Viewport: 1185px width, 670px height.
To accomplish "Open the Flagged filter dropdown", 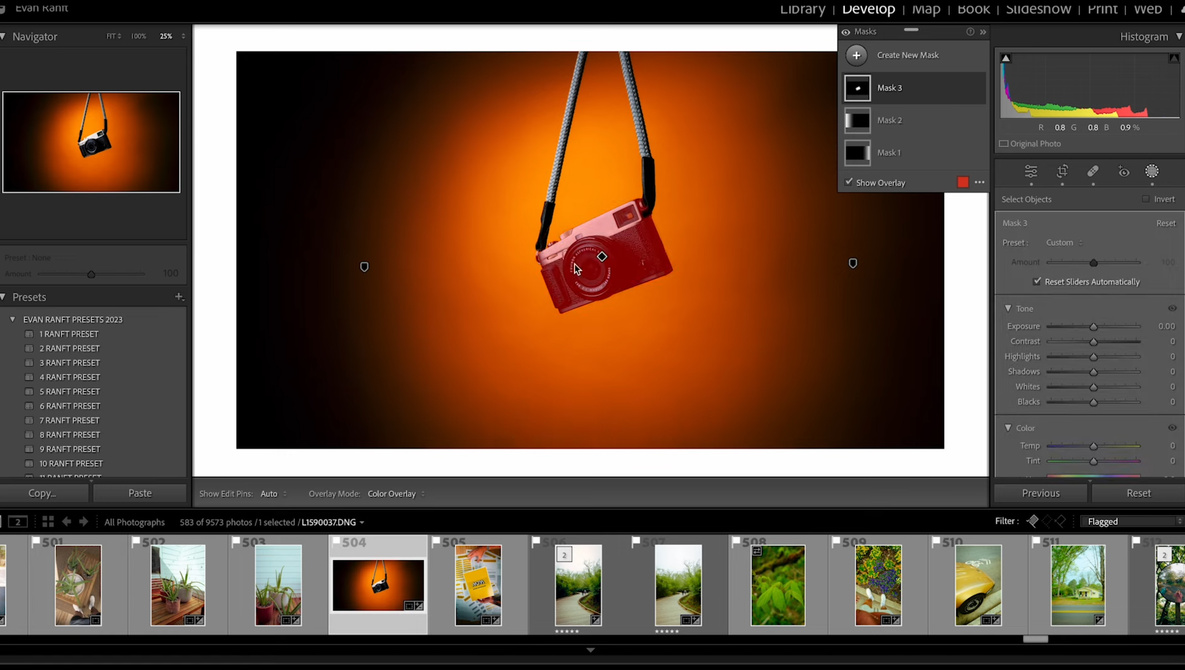I will tap(1133, 522).
